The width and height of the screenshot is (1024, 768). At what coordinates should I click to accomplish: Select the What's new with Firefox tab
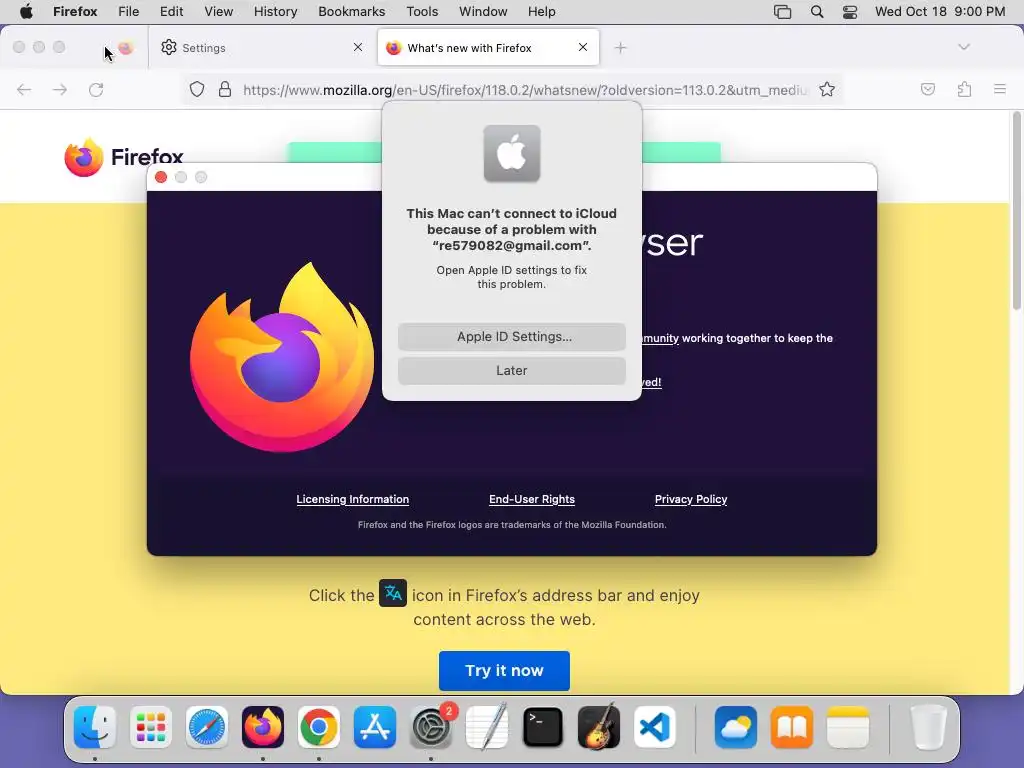coord(488,48)
